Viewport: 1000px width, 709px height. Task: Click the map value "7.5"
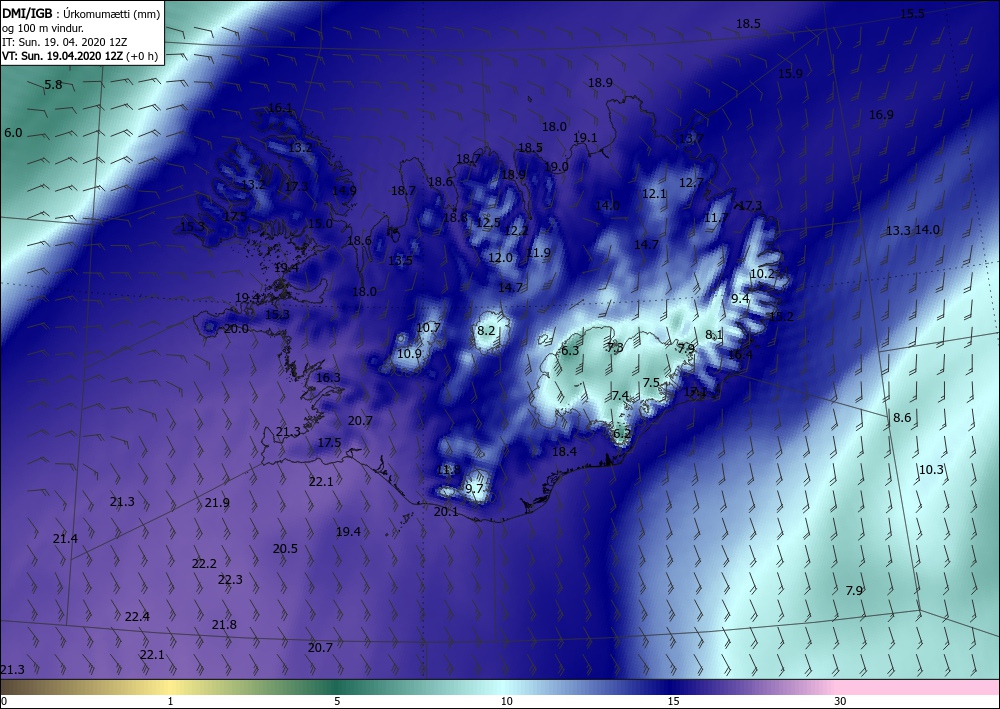[x=651, y=382]
